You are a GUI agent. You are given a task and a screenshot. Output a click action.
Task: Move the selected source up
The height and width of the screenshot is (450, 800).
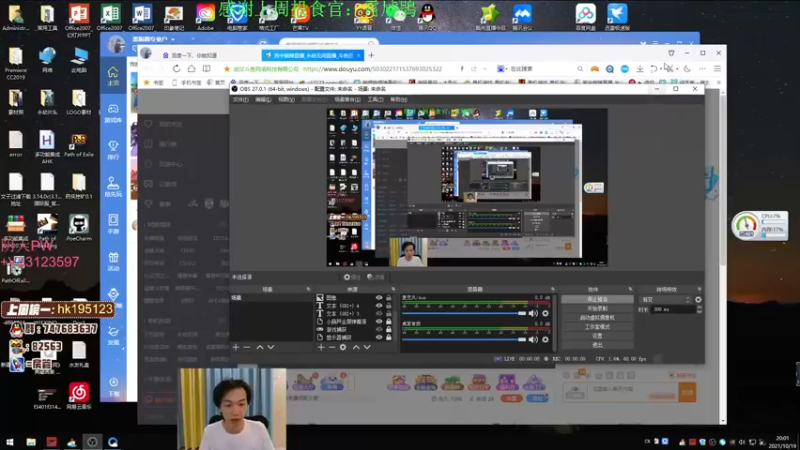(356, 347)
